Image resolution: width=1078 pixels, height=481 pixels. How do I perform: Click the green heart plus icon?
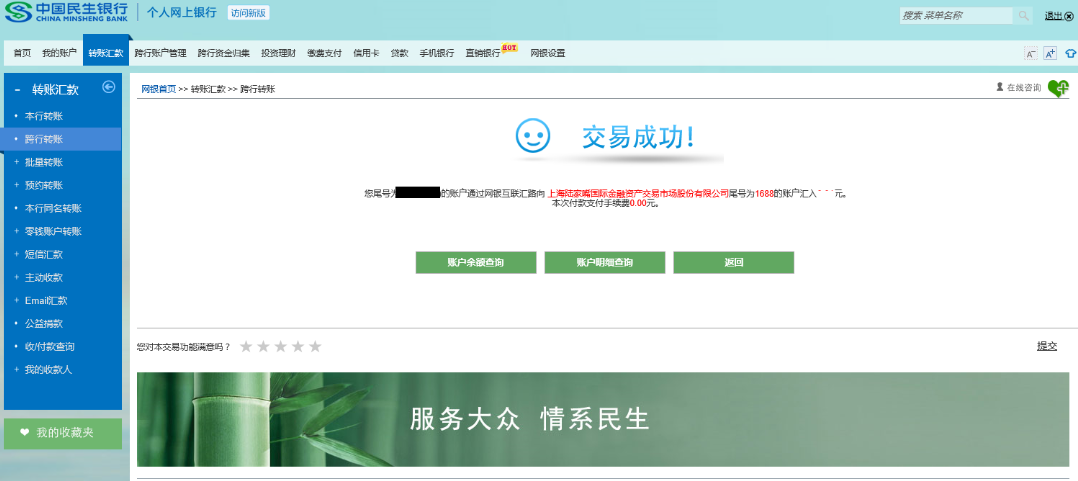point(1059,88)
